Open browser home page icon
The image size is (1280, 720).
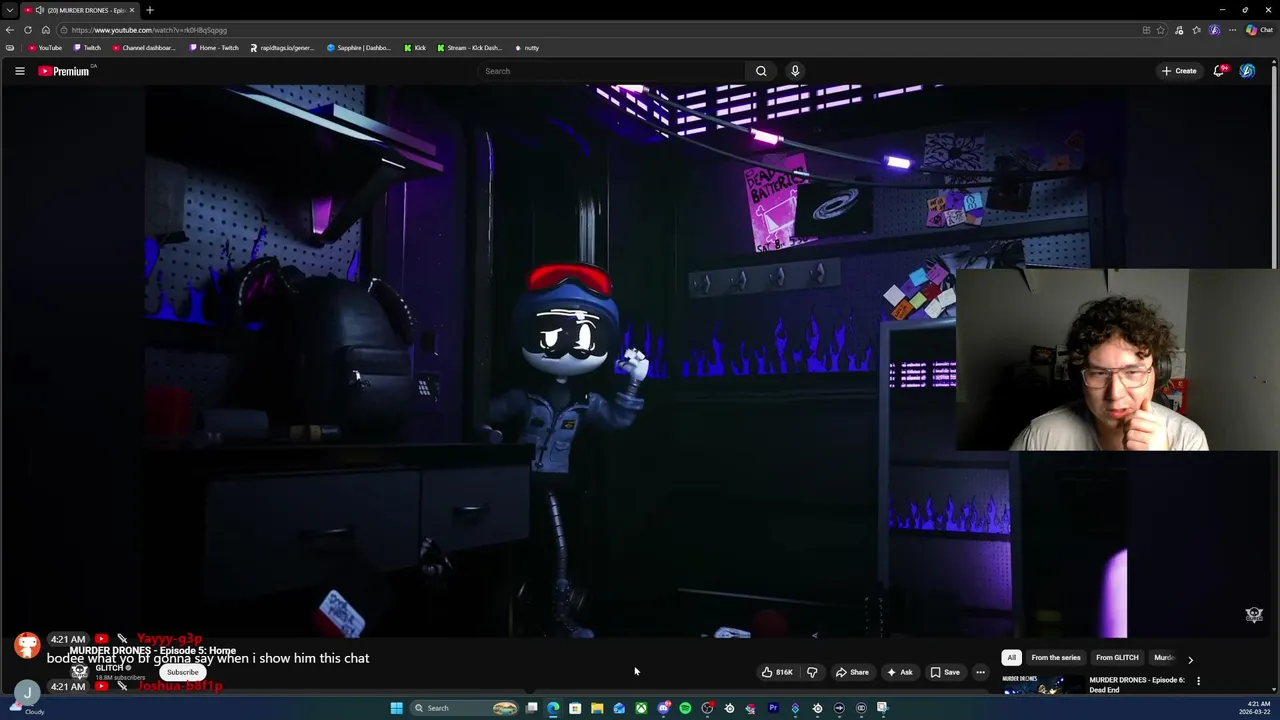[x=46, y=30]
